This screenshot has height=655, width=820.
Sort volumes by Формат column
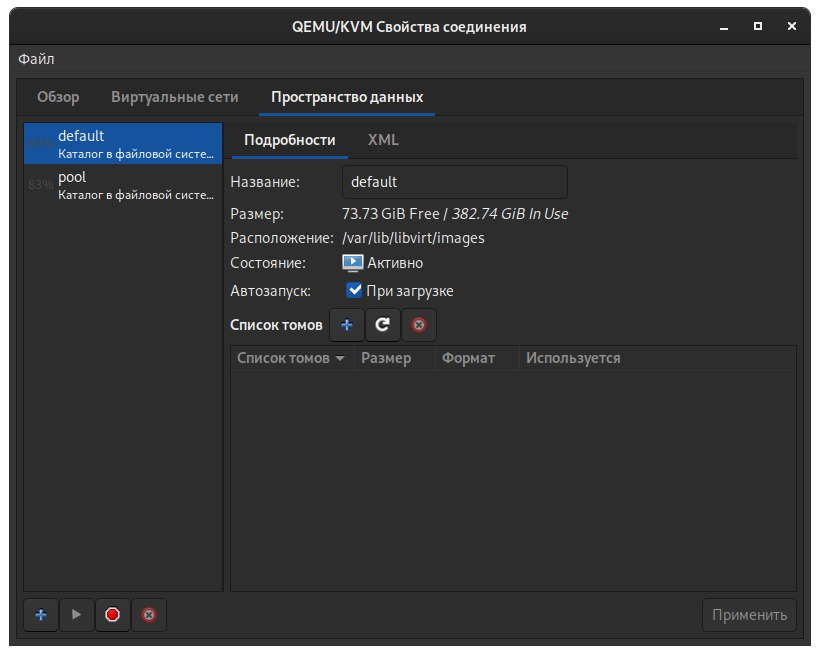point(477,358)
